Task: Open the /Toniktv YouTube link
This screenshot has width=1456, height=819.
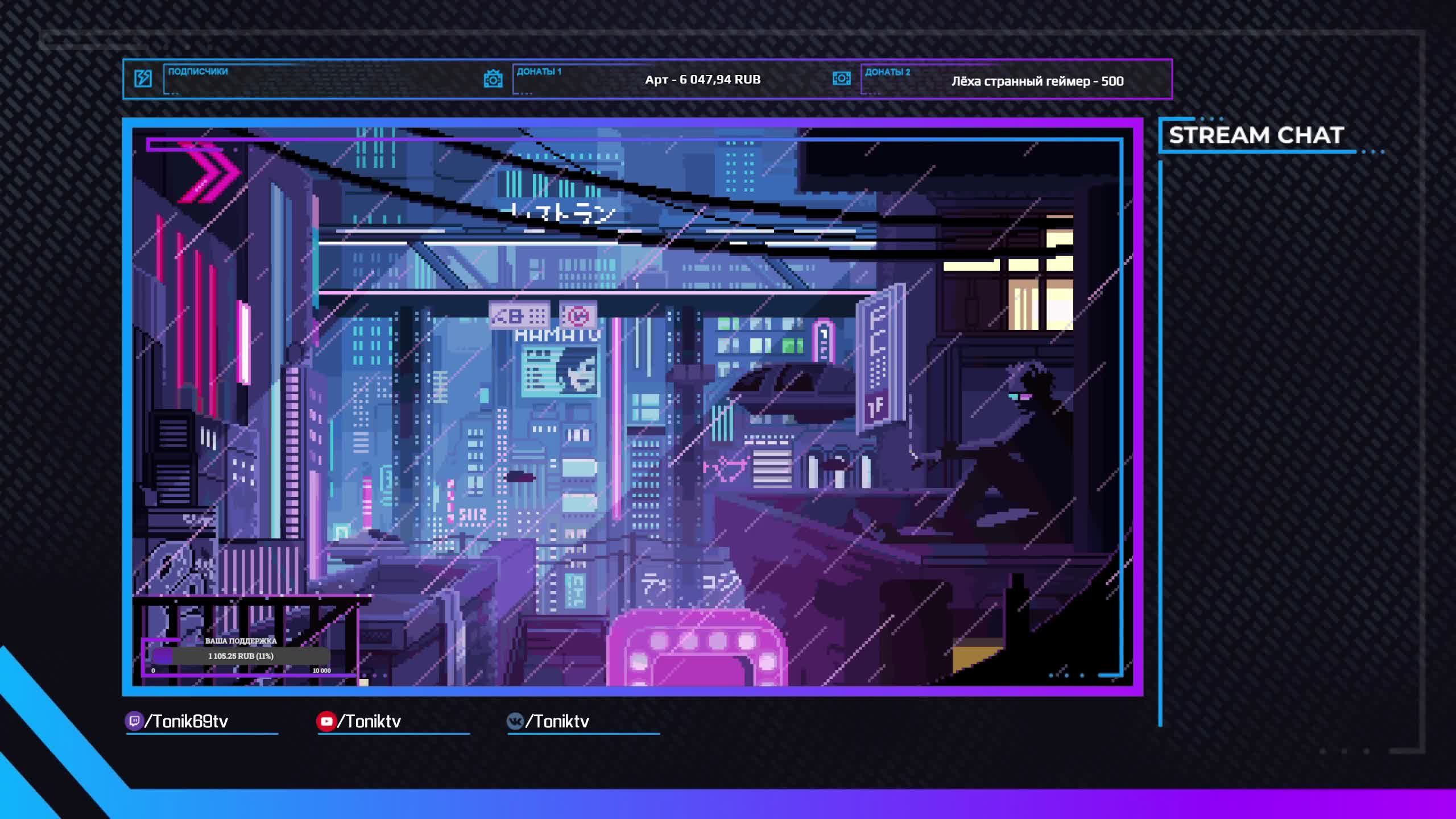Action: point(370,721)
